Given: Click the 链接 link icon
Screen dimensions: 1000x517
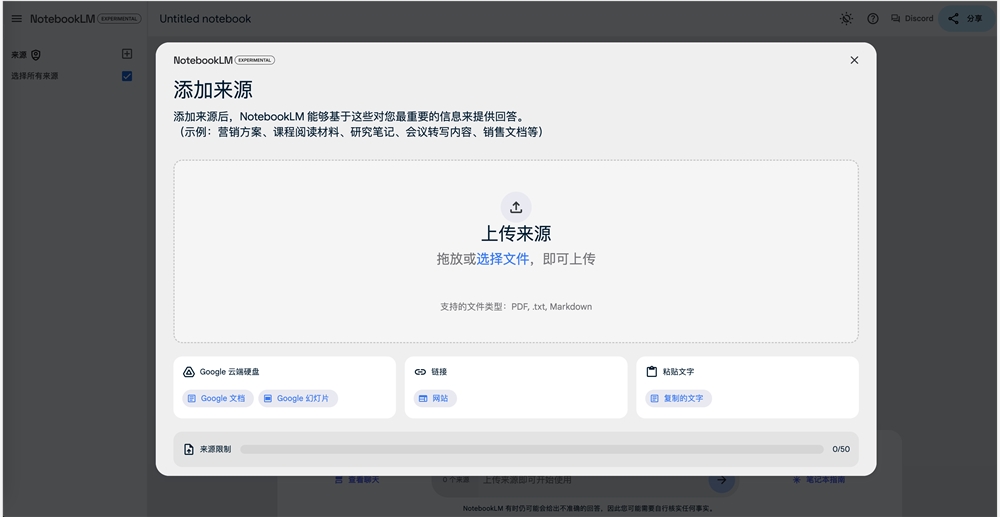Looking at the screenshot, I should (420, 372).
